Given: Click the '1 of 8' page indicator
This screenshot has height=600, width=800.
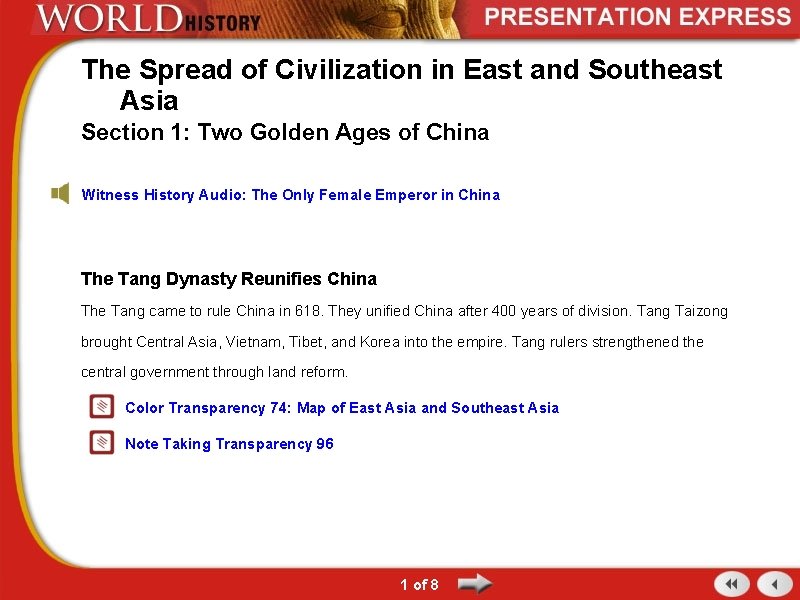Looking at the screenshot, I should [419, 585].
